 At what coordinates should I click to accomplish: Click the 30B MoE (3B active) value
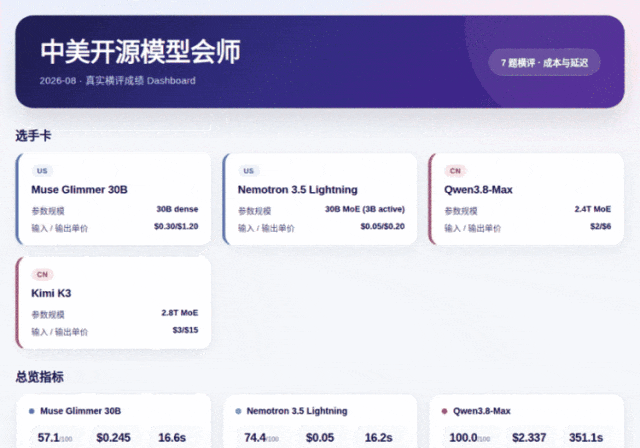click(x=364, y=209)
